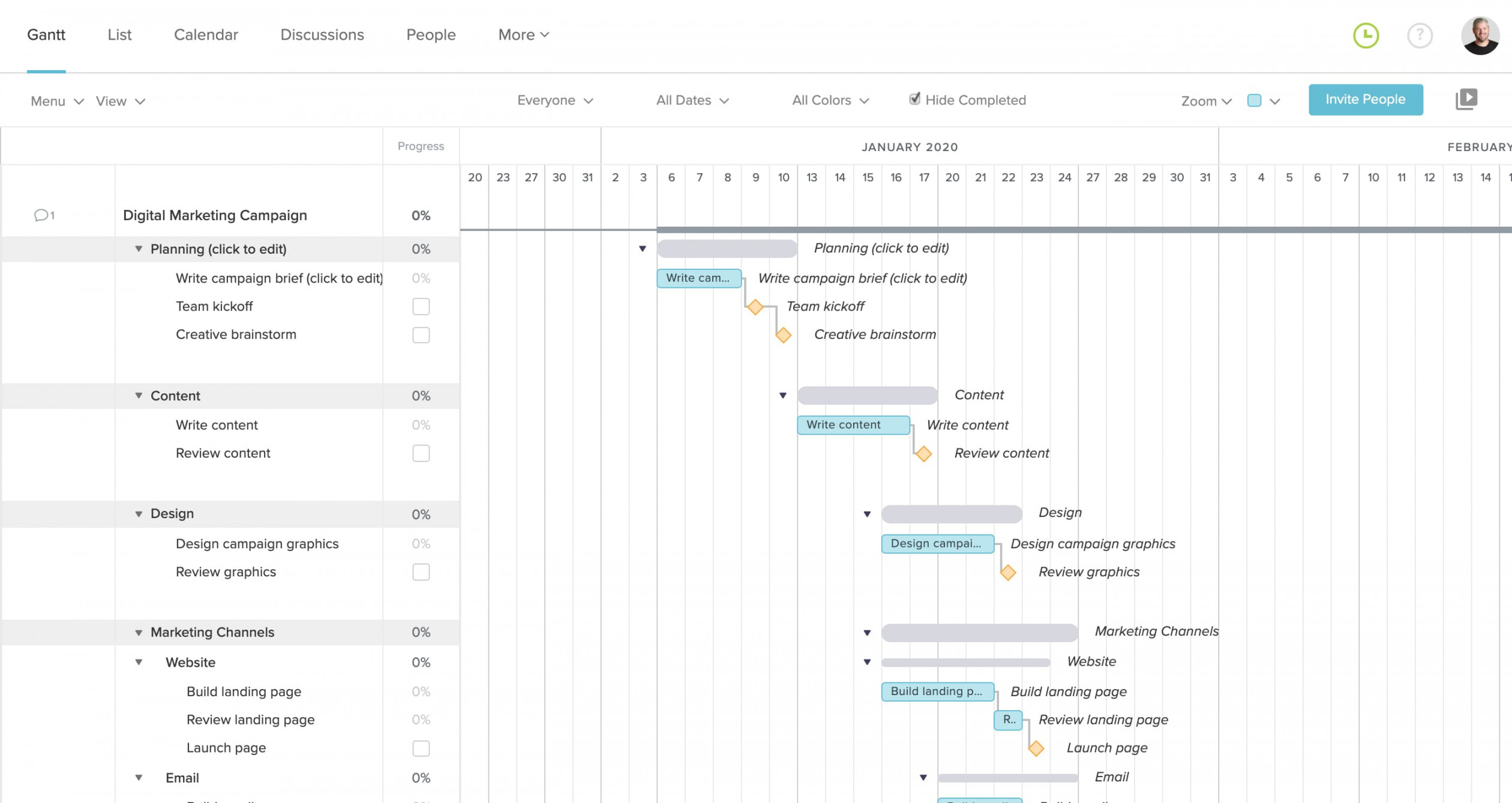
Task: Click the timer/clock icon top right
Action: [1365, 35]
